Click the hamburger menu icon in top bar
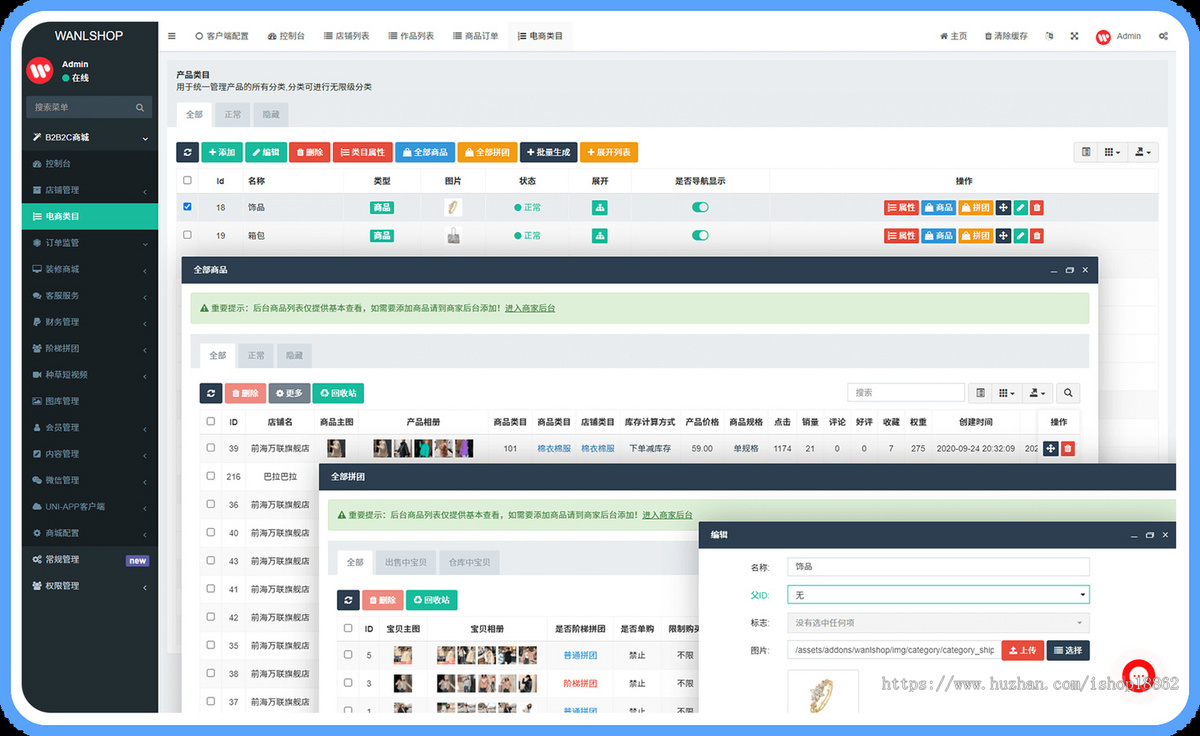Viewport: 1200px width, 736px height. coord(172,36)
